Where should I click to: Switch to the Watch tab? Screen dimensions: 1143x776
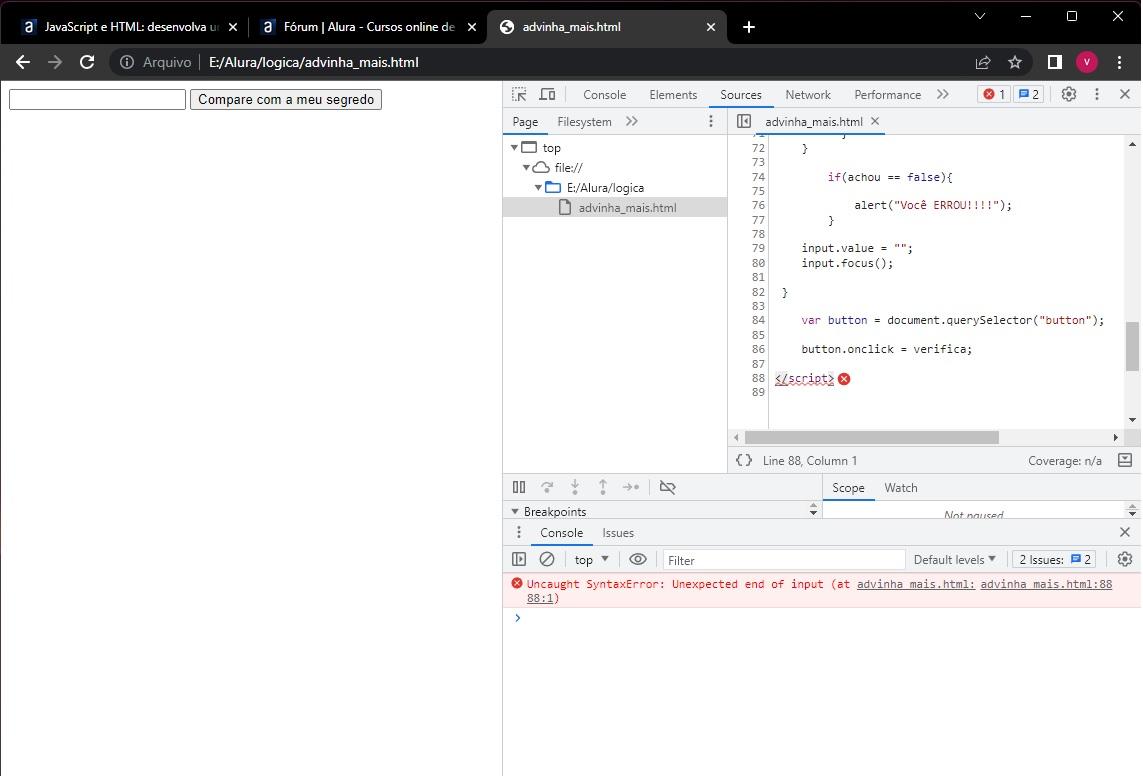tap(900, 487)
